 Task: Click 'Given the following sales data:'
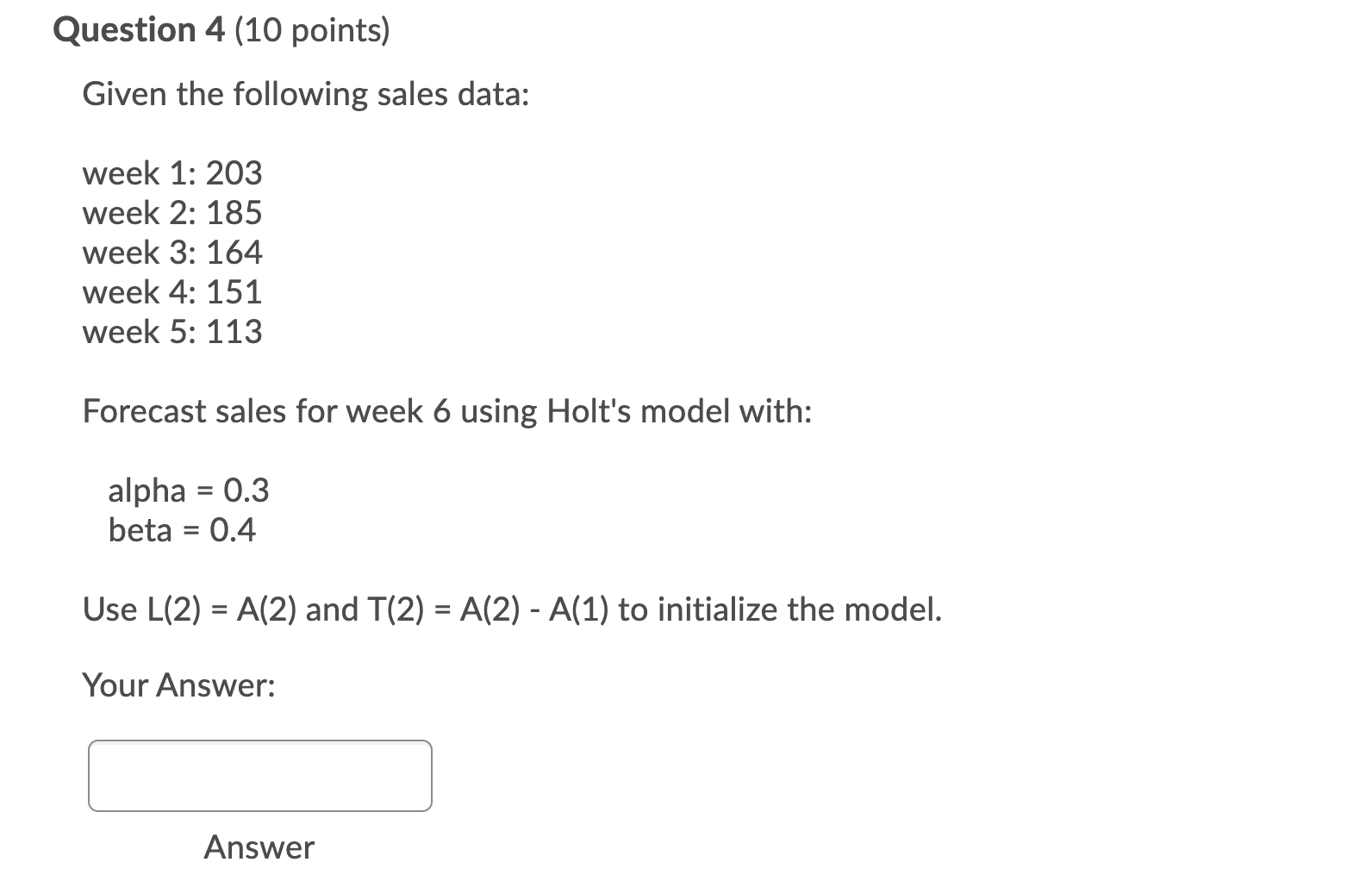(306, 93)
